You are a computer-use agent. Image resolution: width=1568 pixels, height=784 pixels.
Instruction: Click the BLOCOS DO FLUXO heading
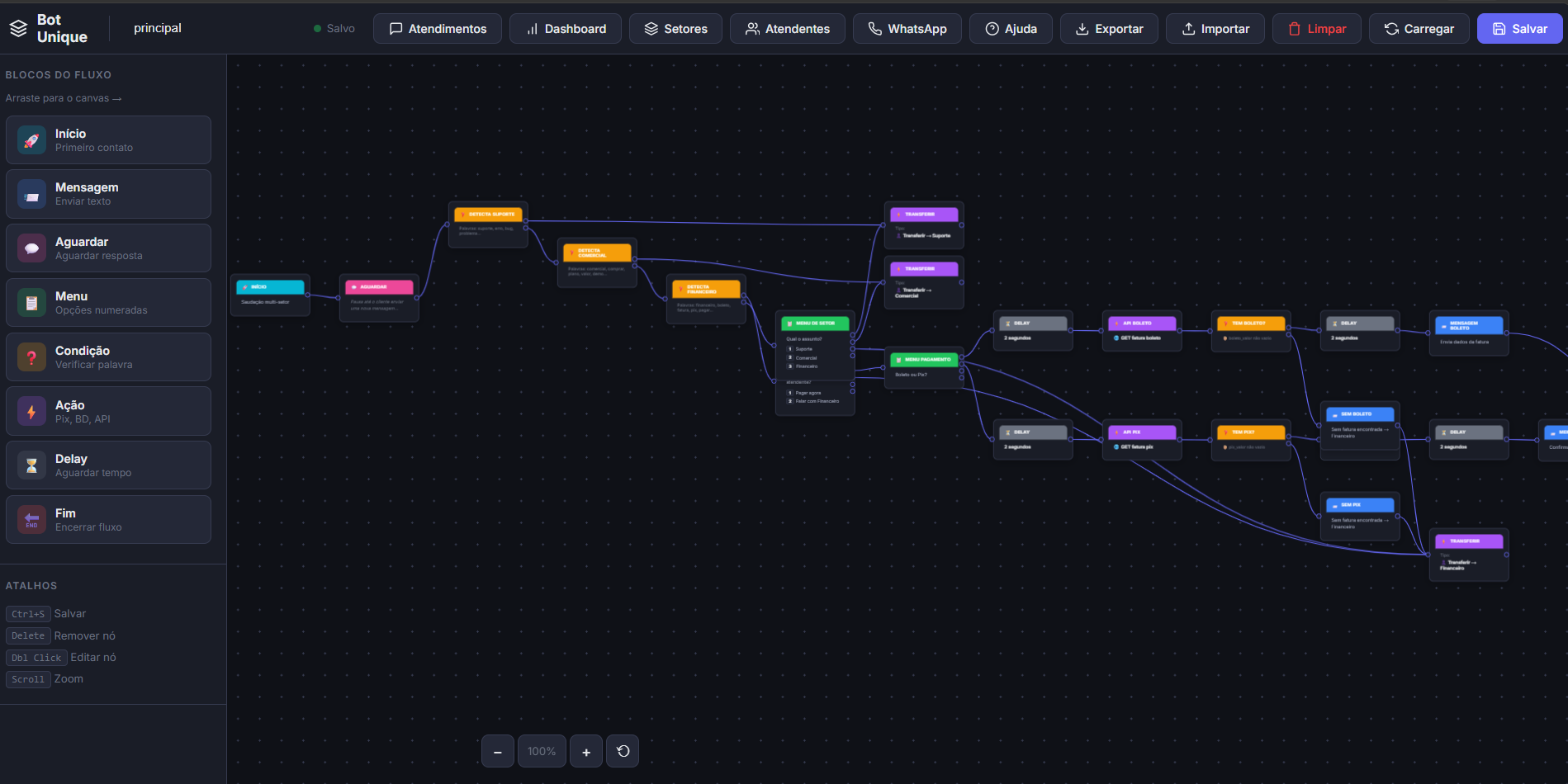[x=59, y=75]
